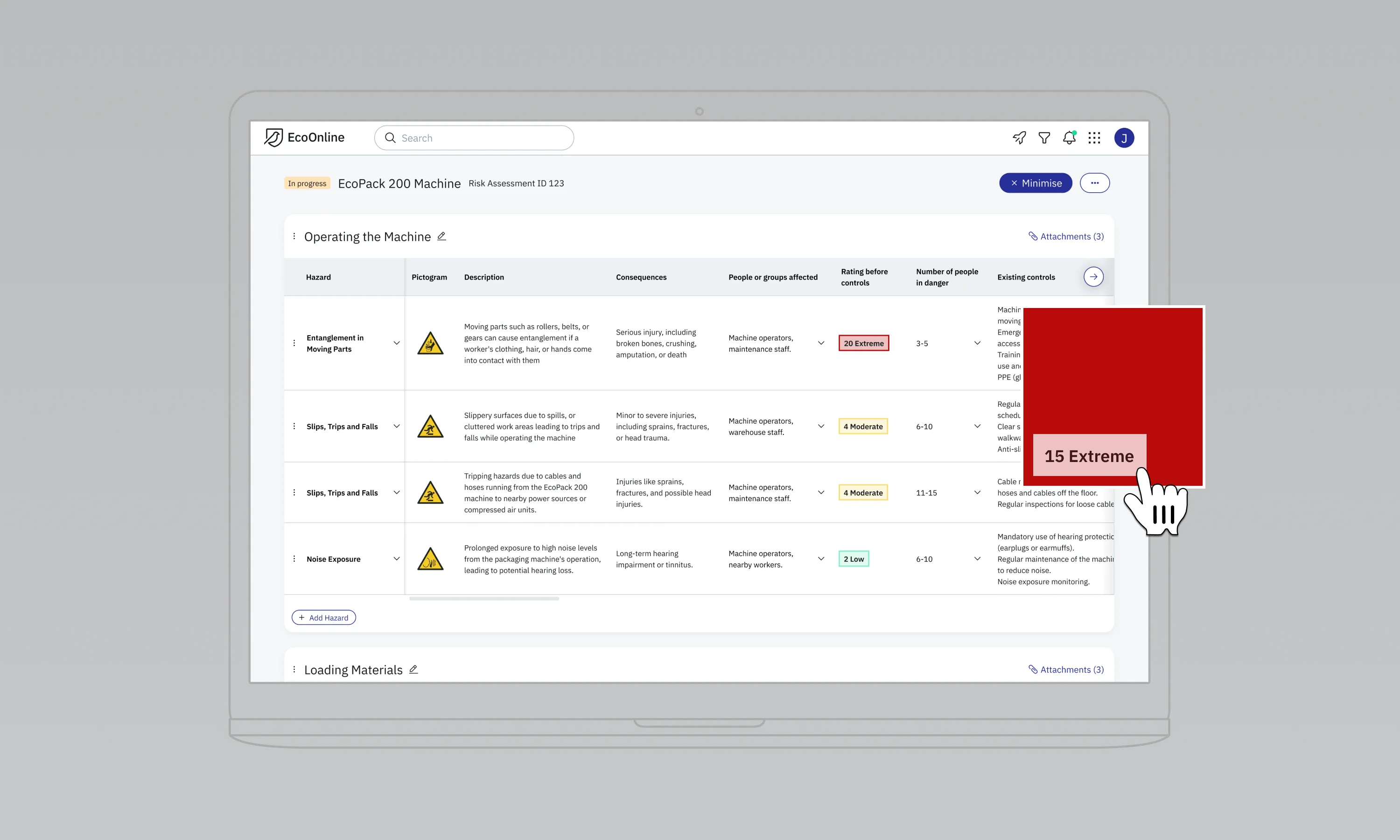Expand Entanglement in Moving Parts hazard dropdown

(x=396, y=343)
